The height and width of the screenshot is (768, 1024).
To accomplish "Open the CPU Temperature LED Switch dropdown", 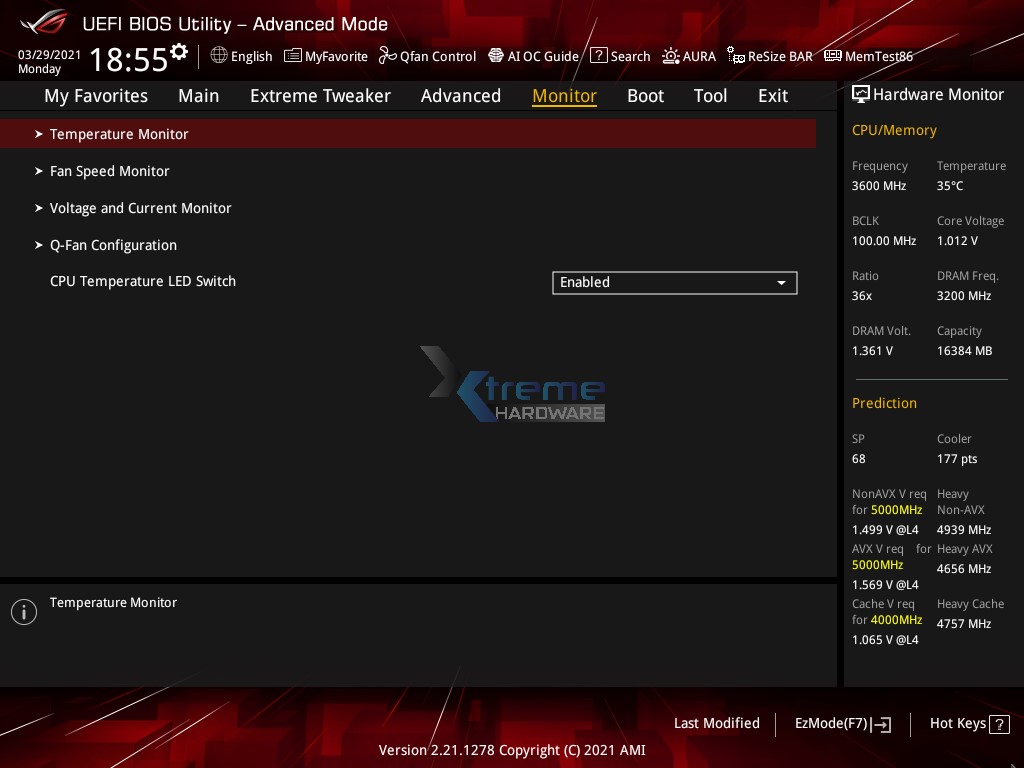I will point(674,282).
